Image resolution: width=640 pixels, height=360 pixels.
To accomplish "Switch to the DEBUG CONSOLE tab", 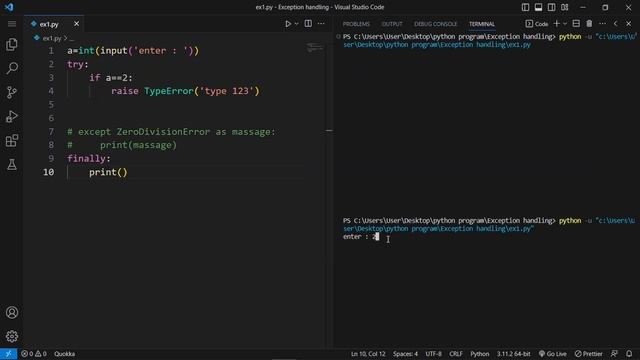I will click(436, 24).
